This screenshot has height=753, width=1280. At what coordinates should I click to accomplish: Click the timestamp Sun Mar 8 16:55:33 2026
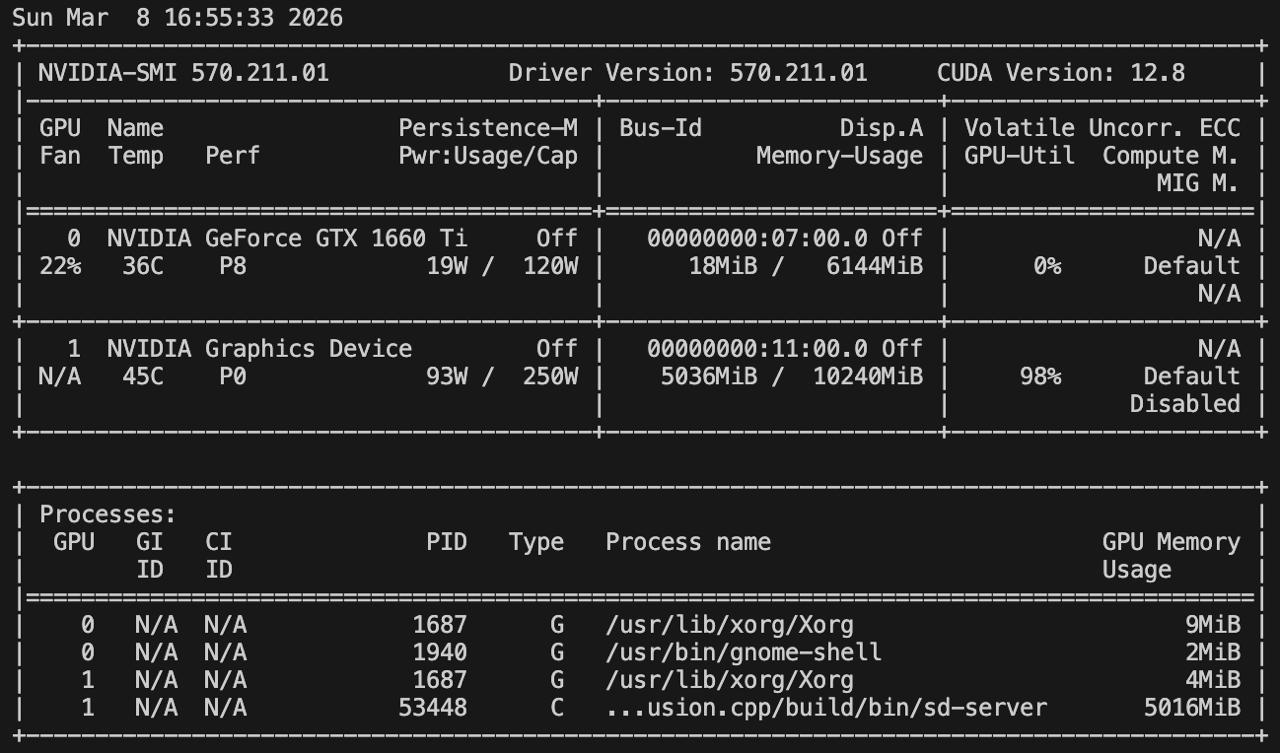(x=177, y=18)
